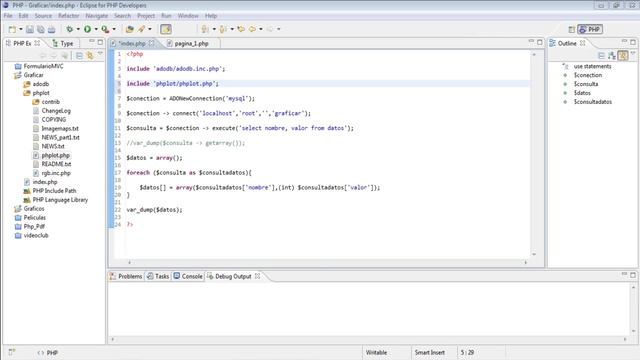This screenshot has width=640, height=360.
Task: Open dropdown arrow next to Next Annotation
Action: pos(214,29)
